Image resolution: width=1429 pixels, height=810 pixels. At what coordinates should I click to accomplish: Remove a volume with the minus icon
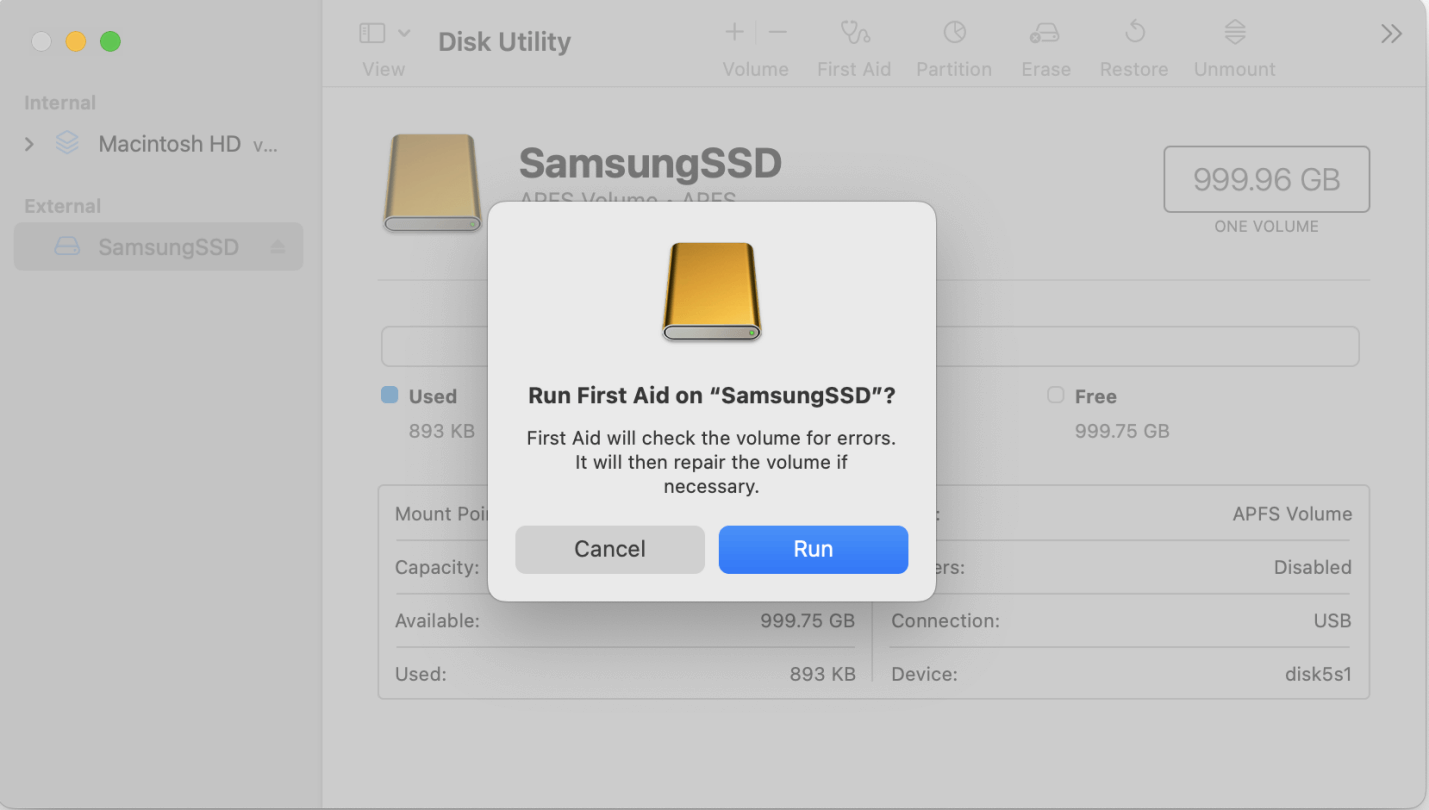777,31
